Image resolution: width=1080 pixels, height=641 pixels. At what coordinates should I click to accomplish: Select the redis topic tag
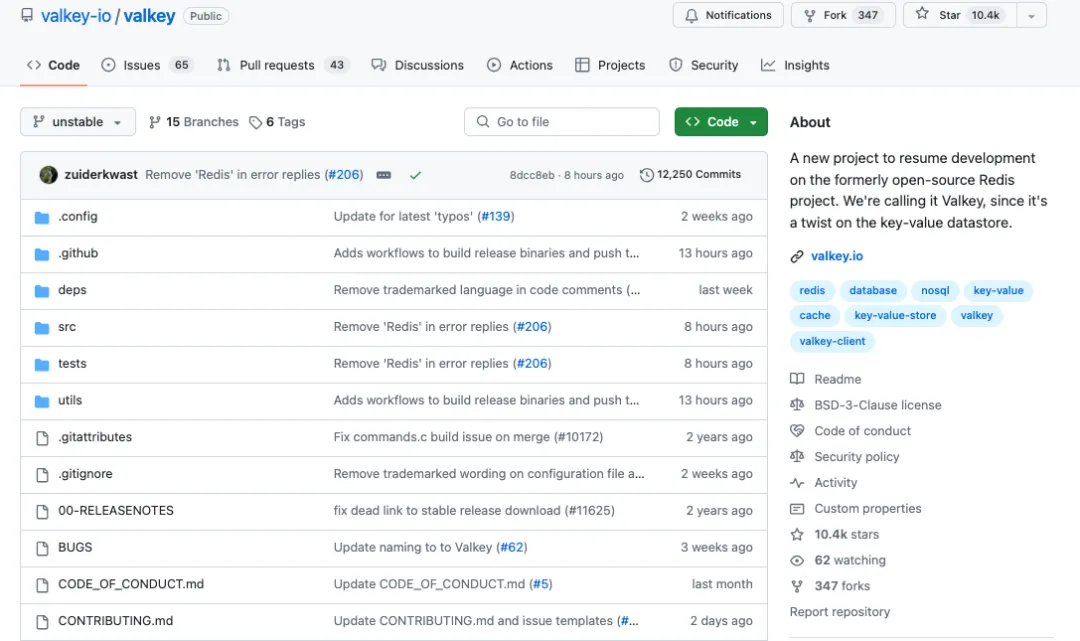point(812,290)
